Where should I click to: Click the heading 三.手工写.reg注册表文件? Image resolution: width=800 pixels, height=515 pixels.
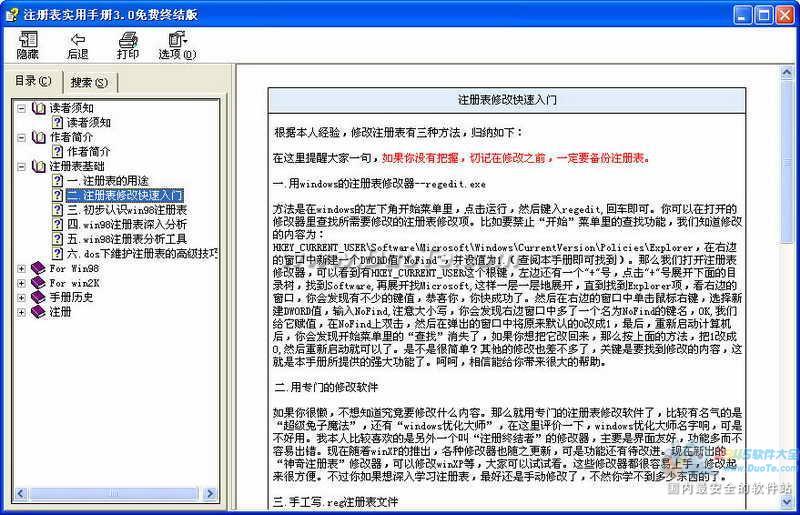coord(335,502)
